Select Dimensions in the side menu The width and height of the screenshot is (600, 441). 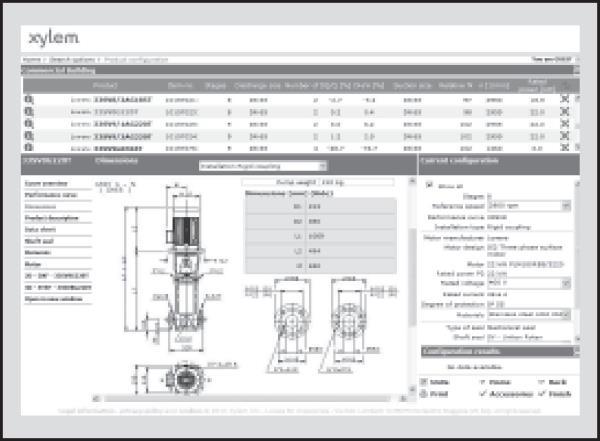pos(40,207)
